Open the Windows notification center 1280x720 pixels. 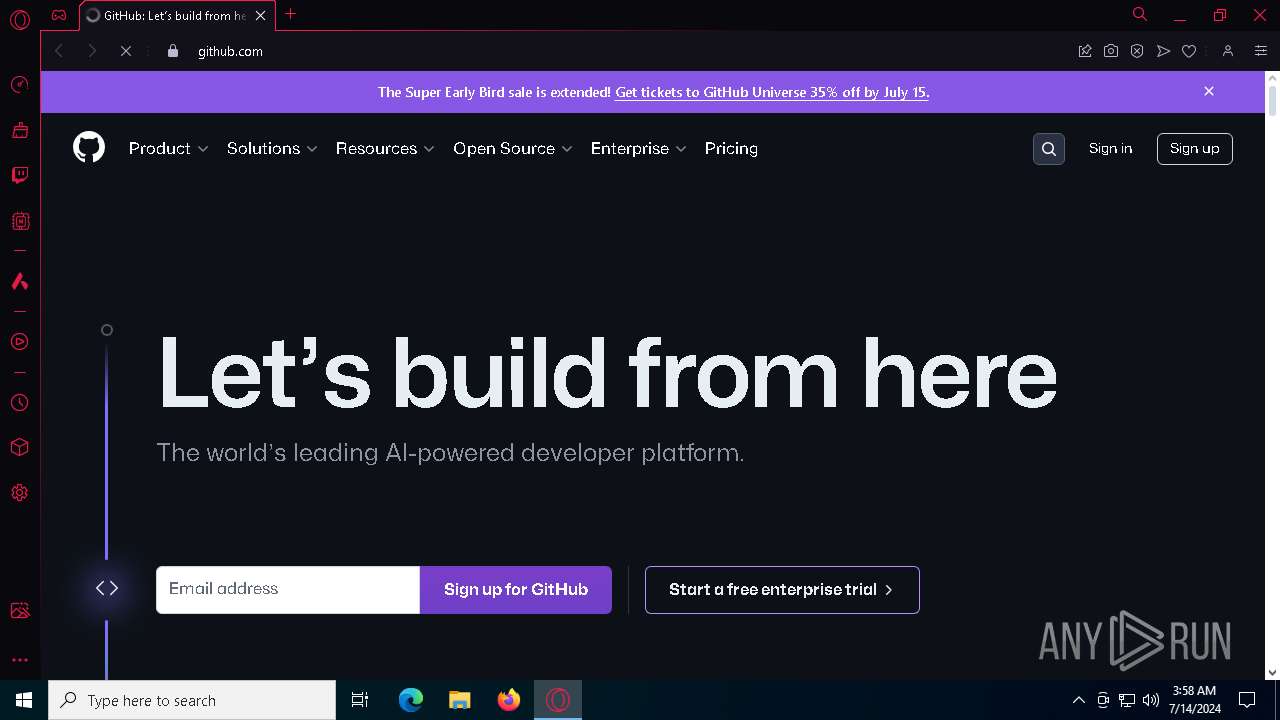1247,700
